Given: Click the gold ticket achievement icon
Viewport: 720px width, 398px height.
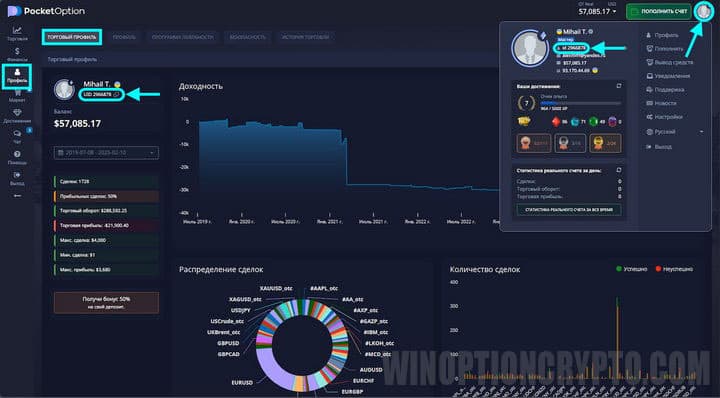Looking at the screenshot, I should (x=524, y=121).
